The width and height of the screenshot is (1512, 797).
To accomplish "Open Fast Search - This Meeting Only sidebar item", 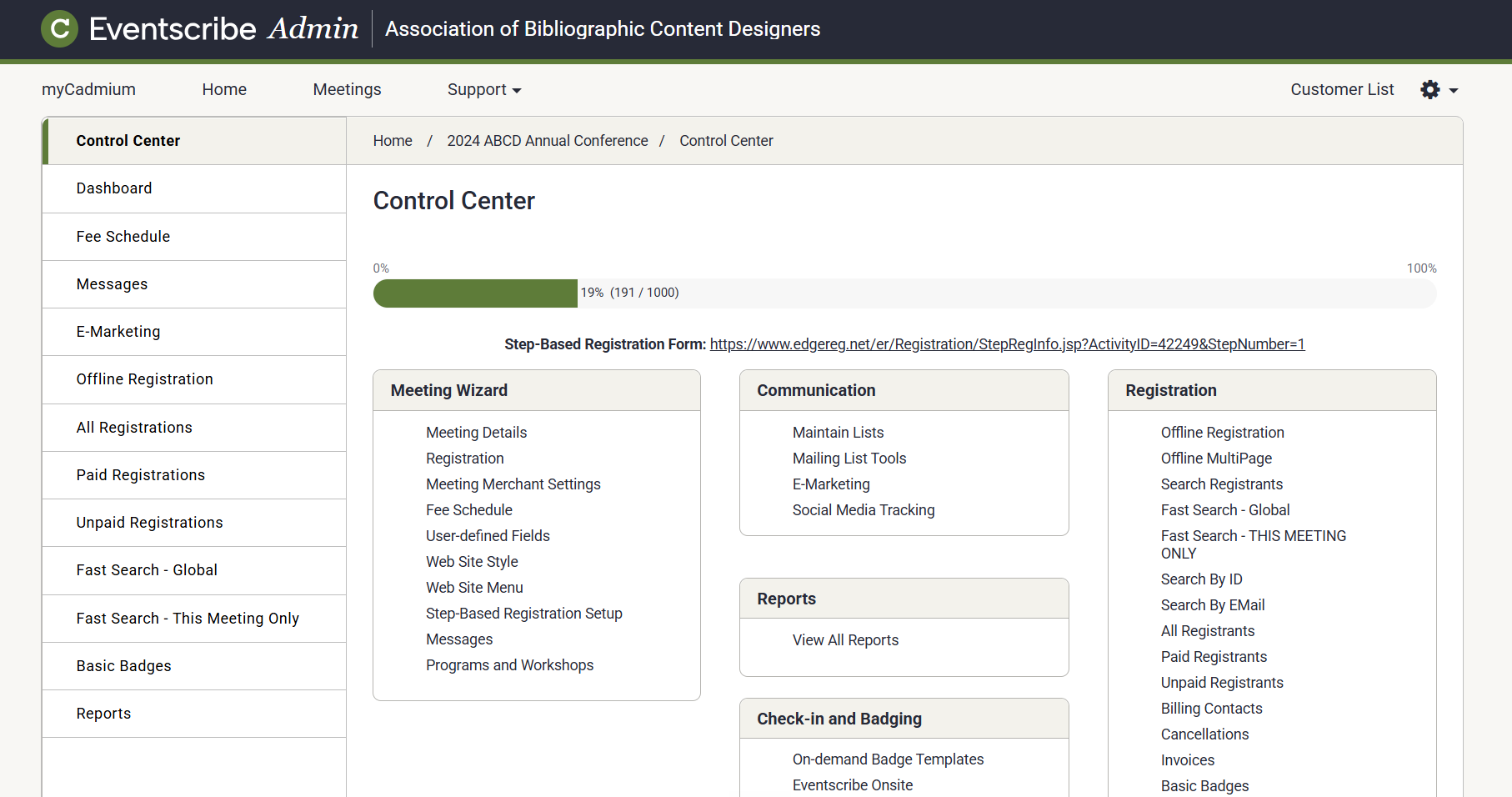I will tap(194, 619).
